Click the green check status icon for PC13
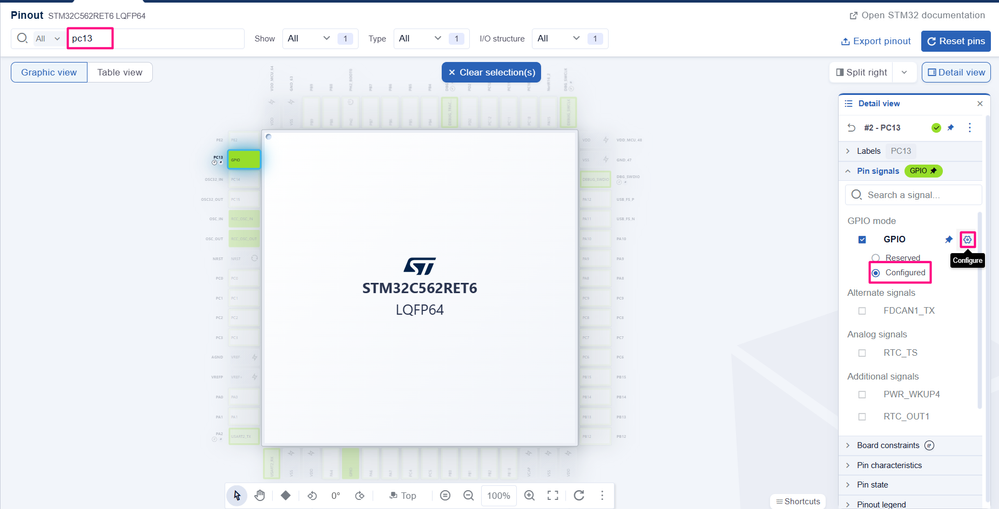Image resolution: width=999 pixels, height=509 pixels. [936, 127]
